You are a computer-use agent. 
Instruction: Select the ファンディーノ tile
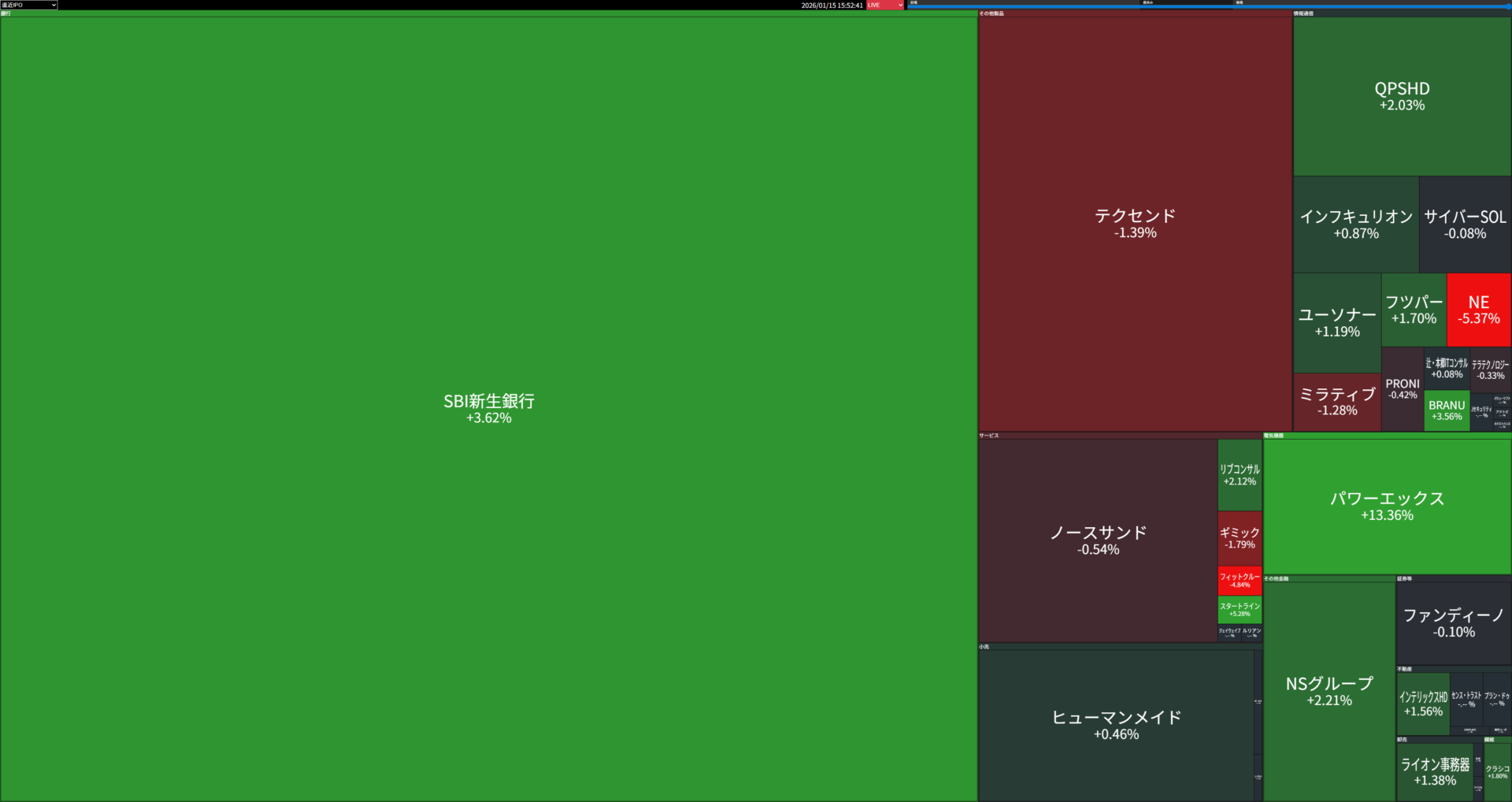coord(1454,622)
